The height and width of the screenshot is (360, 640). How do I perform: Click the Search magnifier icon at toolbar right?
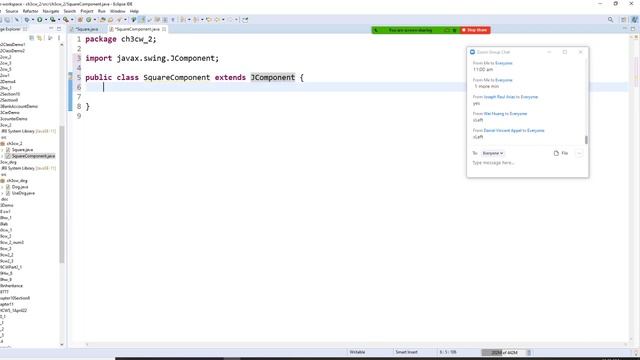pos(611,20)
